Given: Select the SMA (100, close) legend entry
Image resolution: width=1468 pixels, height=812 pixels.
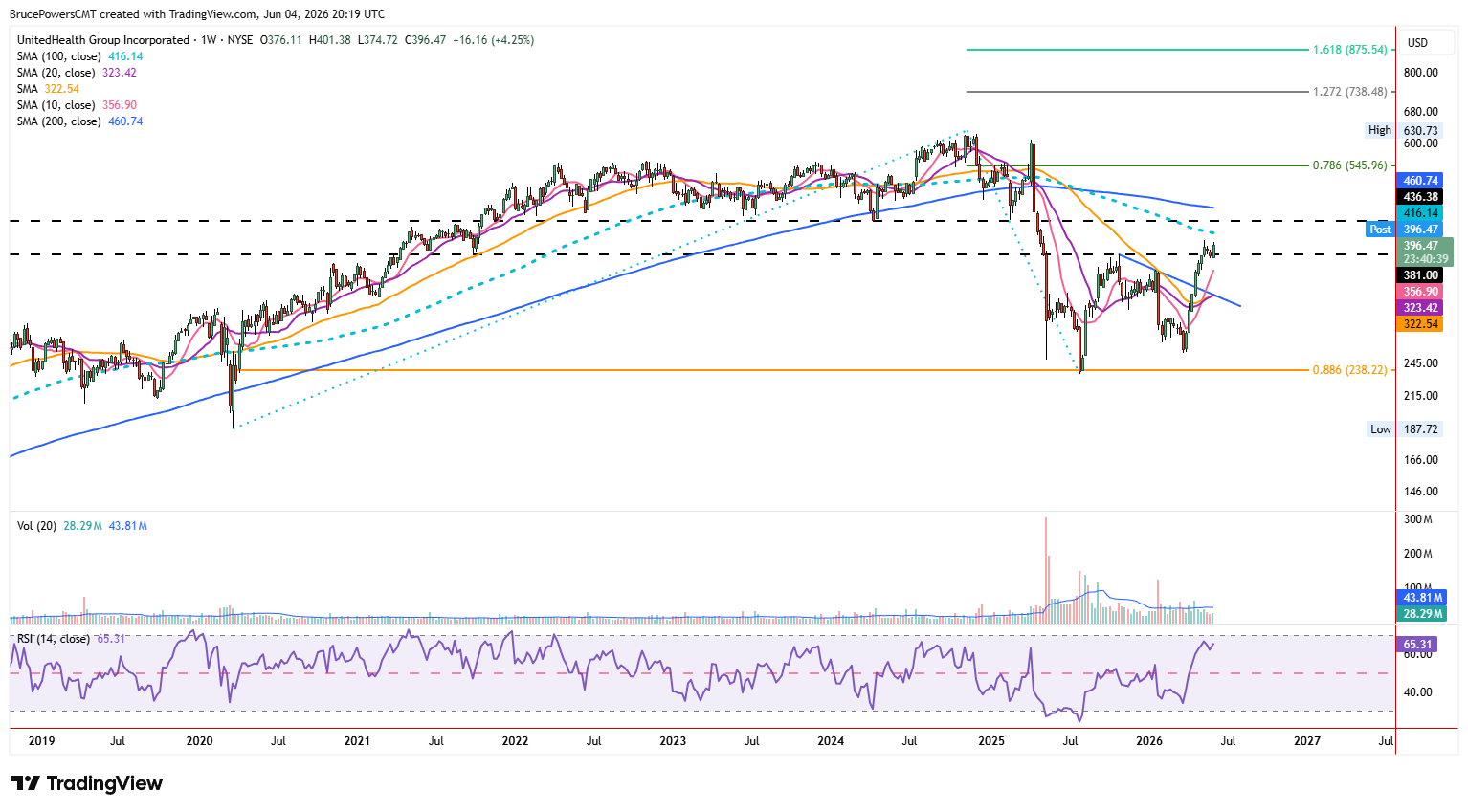Looking at the screenshot, I should coord(79,56).
